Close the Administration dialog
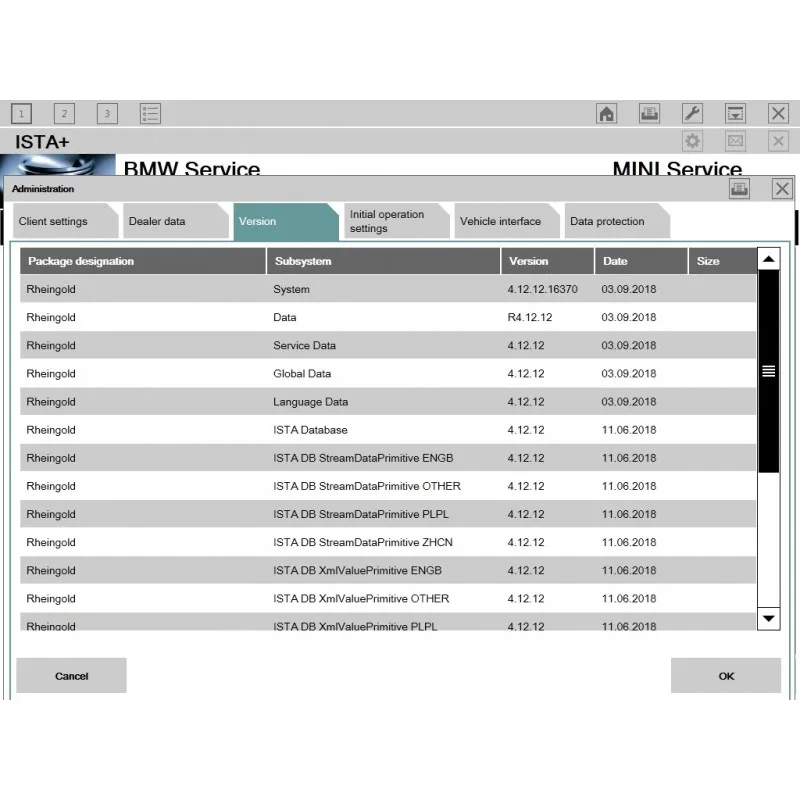Screen dimensions: 800x800 [782, 189]
